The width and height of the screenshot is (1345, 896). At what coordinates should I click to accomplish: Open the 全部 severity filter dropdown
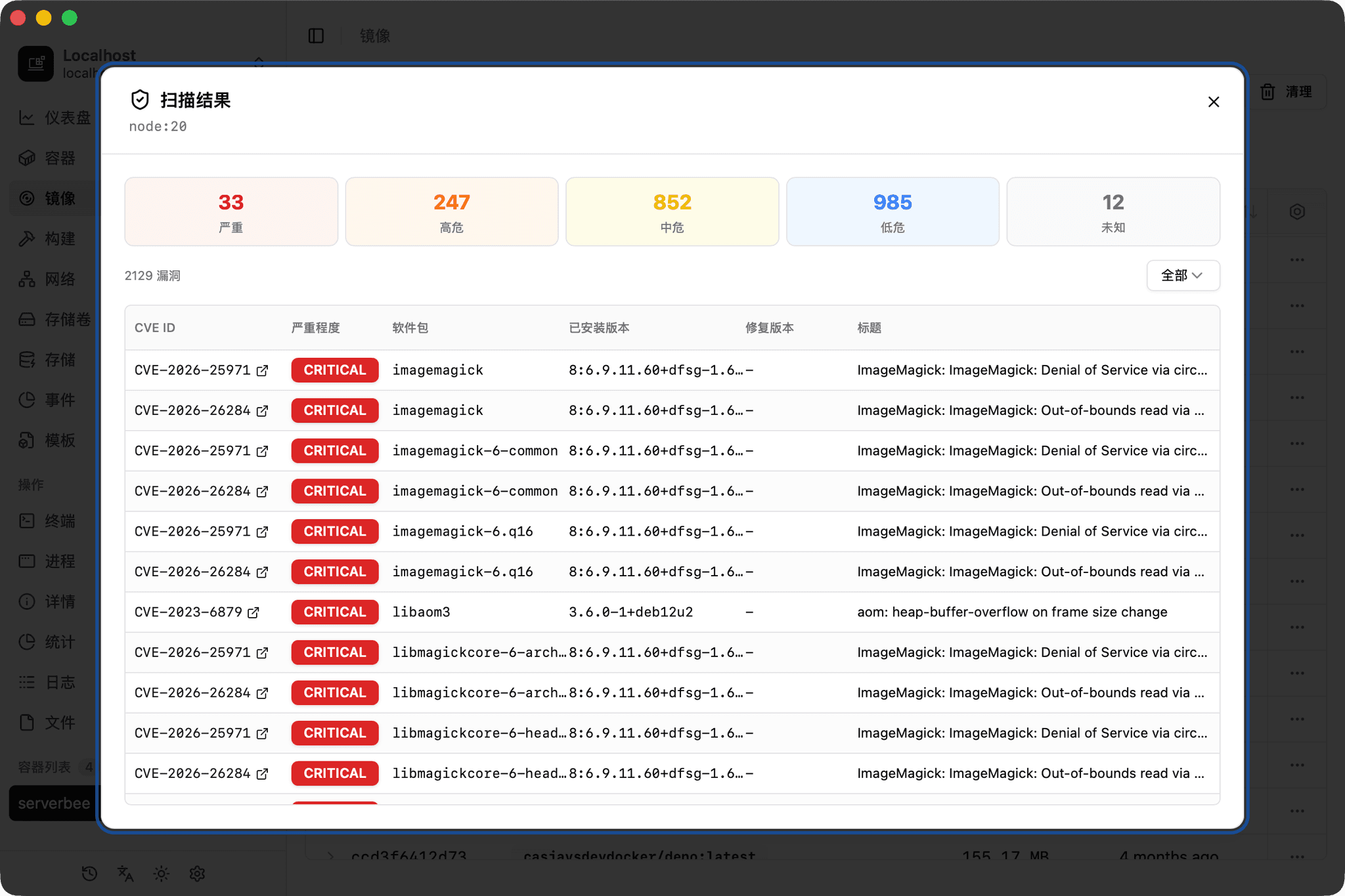(x=1182, y=276)
